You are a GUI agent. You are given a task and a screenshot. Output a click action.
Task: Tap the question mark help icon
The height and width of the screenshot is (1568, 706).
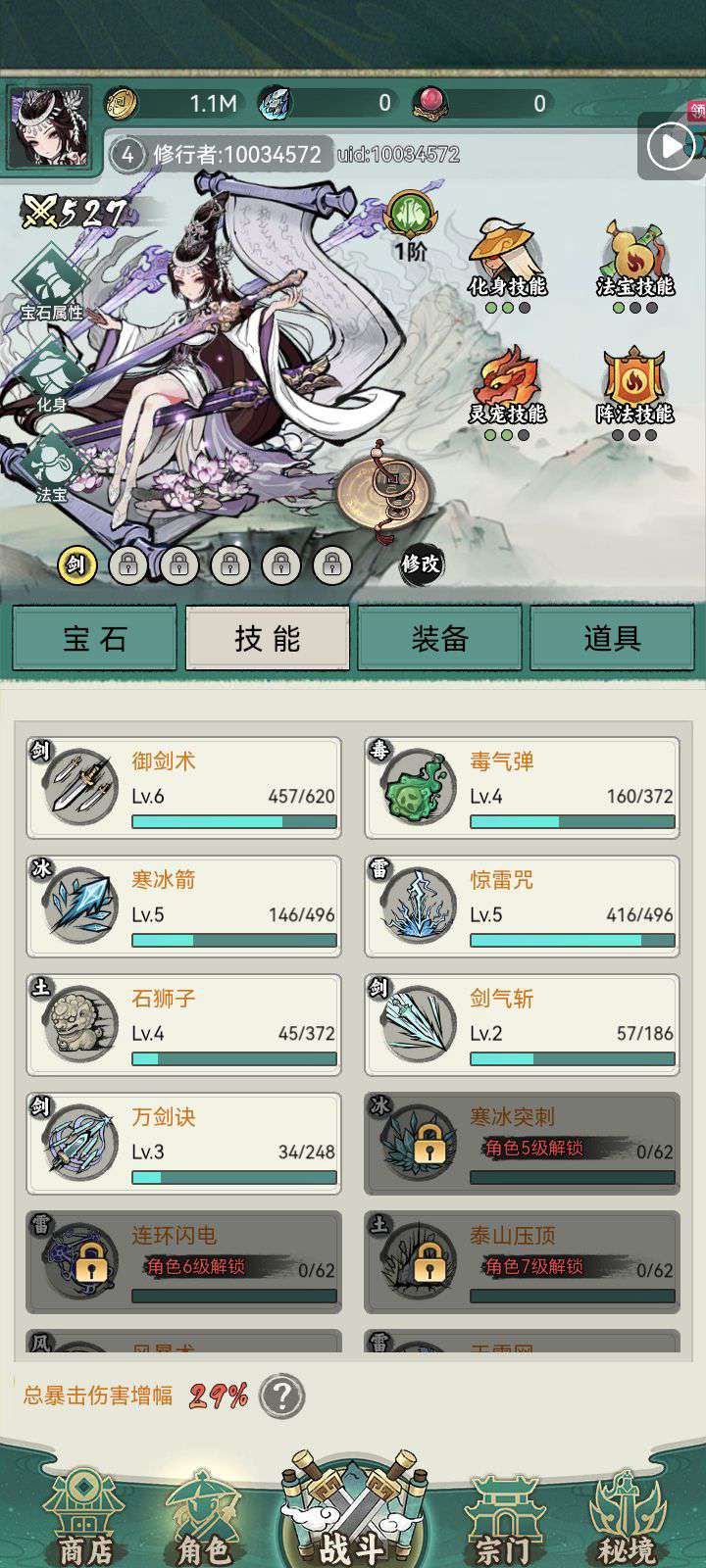pyautogui.click(x=282, y=1396)
